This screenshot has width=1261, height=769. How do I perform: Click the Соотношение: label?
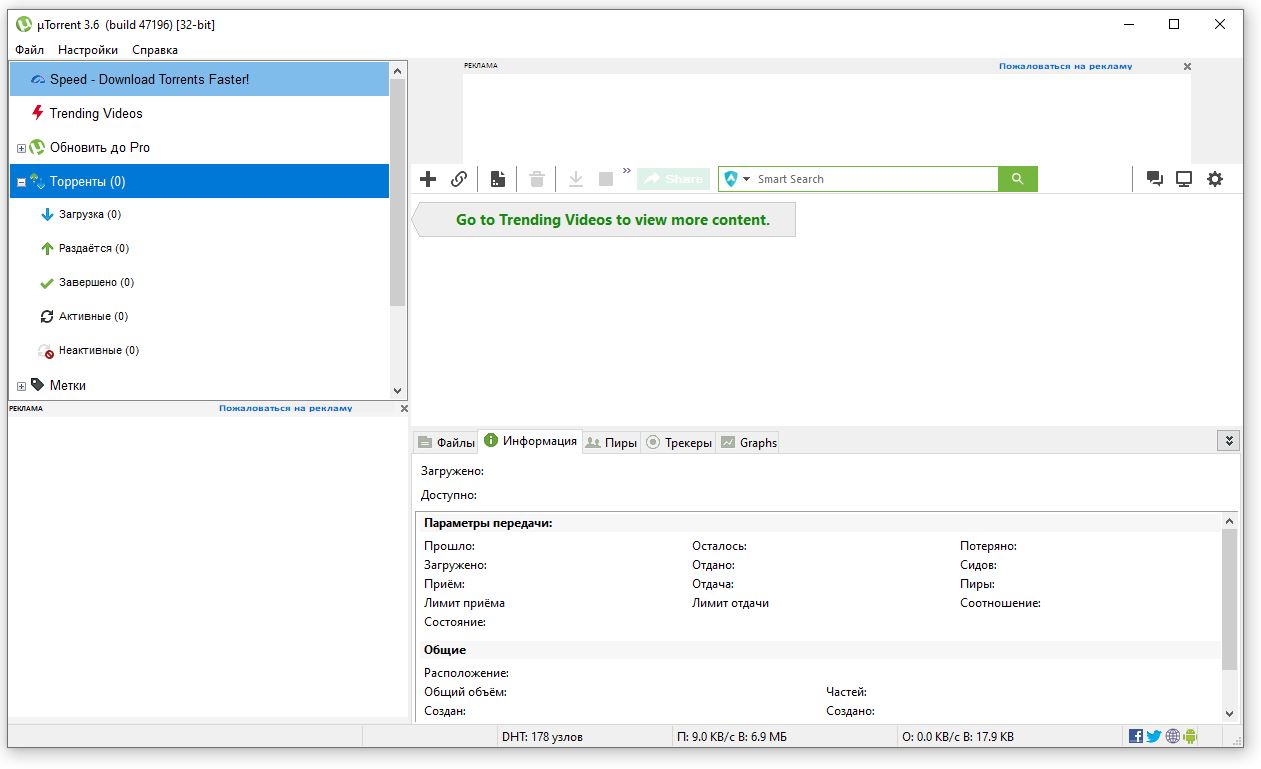click(1000, 603)
